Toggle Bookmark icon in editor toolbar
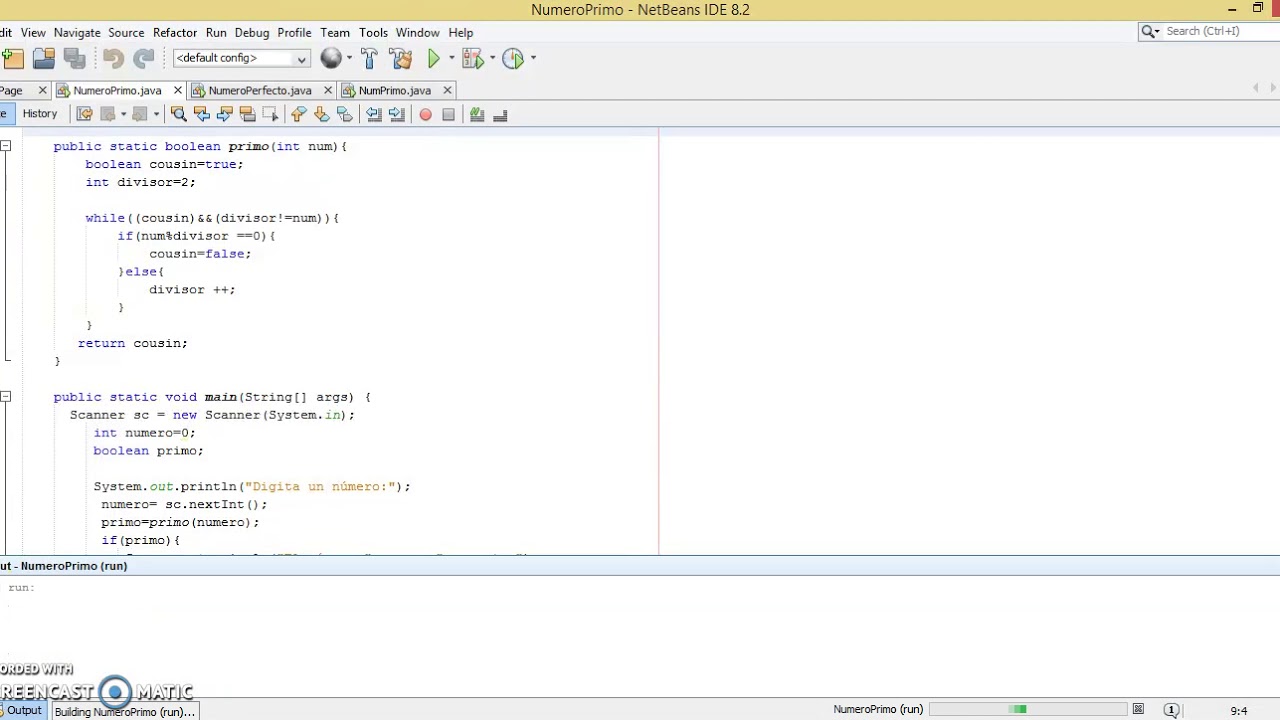Image resolution: width=1280 pixels, height=720 pixels. click(345, 115)
